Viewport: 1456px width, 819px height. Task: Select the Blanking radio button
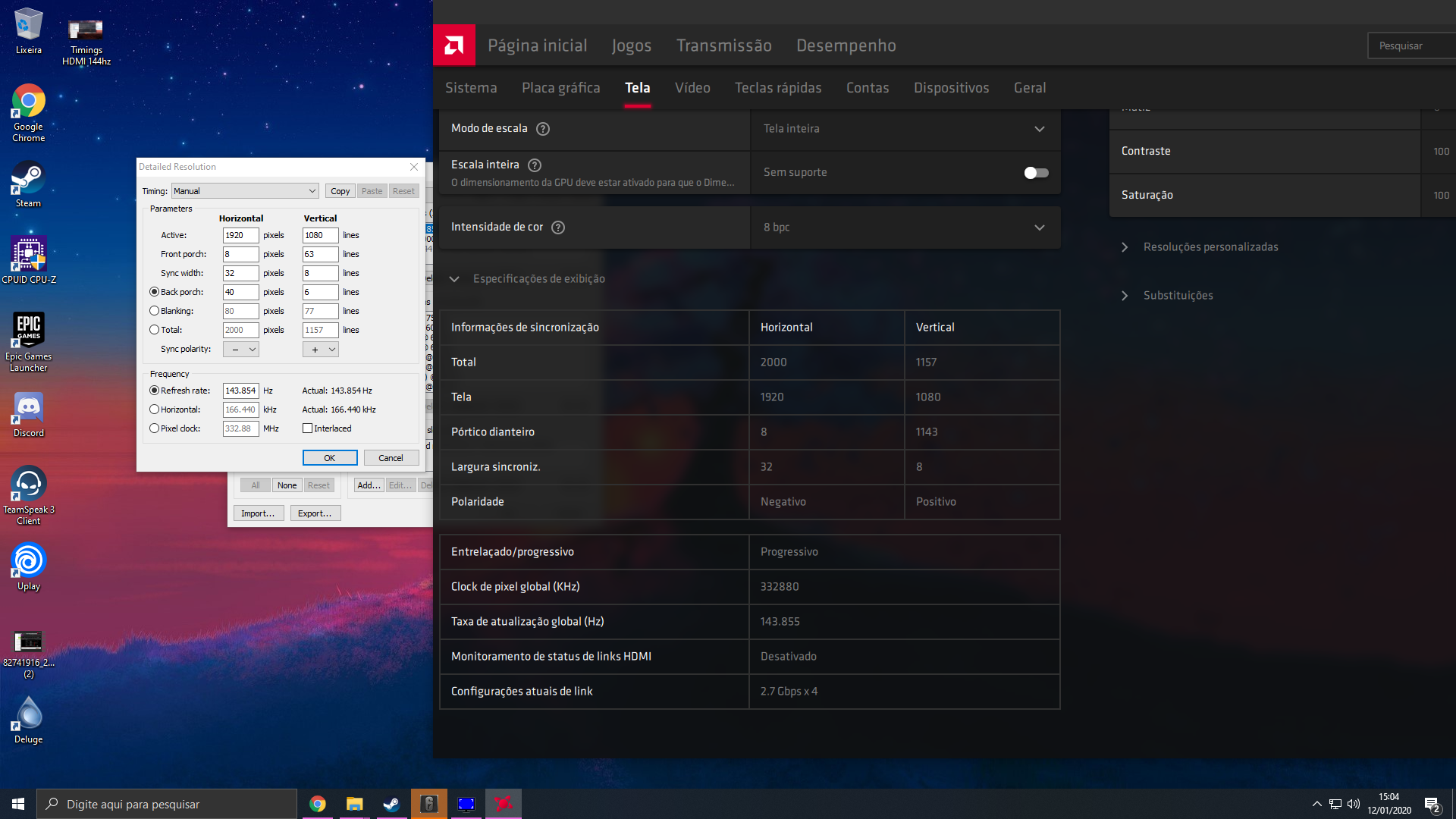coord(155,311)
